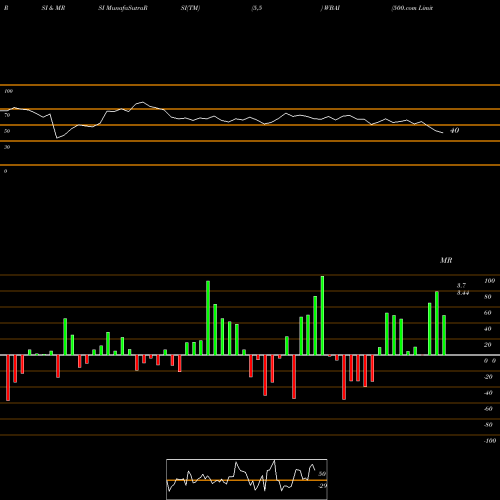Click the MR axis label '60'
The width and height of the screenshot is (500, 500).
pyautogui.click(x=488, y=313)
